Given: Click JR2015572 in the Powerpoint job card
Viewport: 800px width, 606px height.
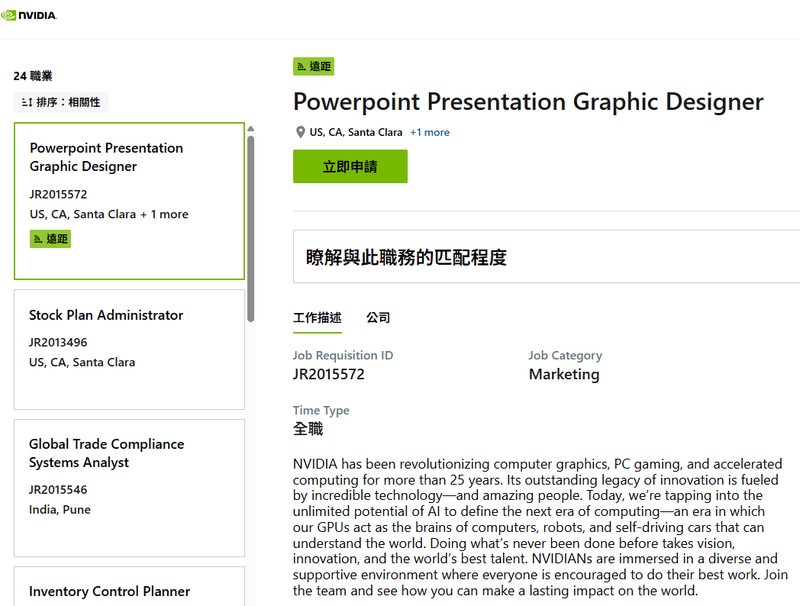Looking at the screenshot, I should 58,194.
